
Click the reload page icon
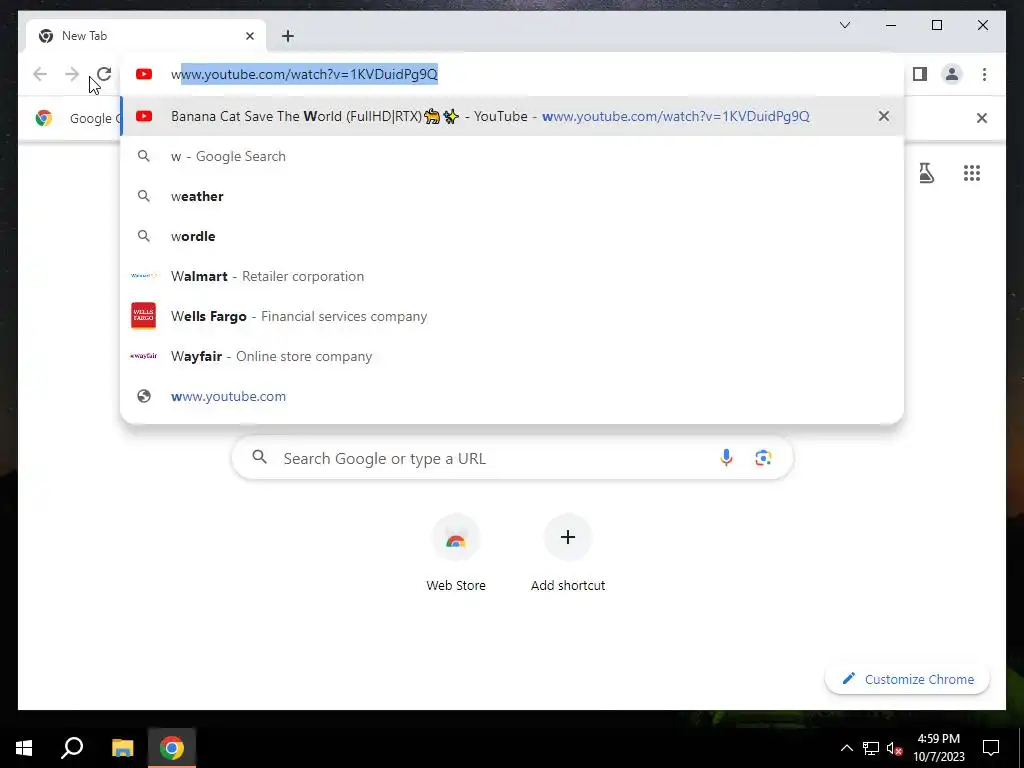[104, 74]
